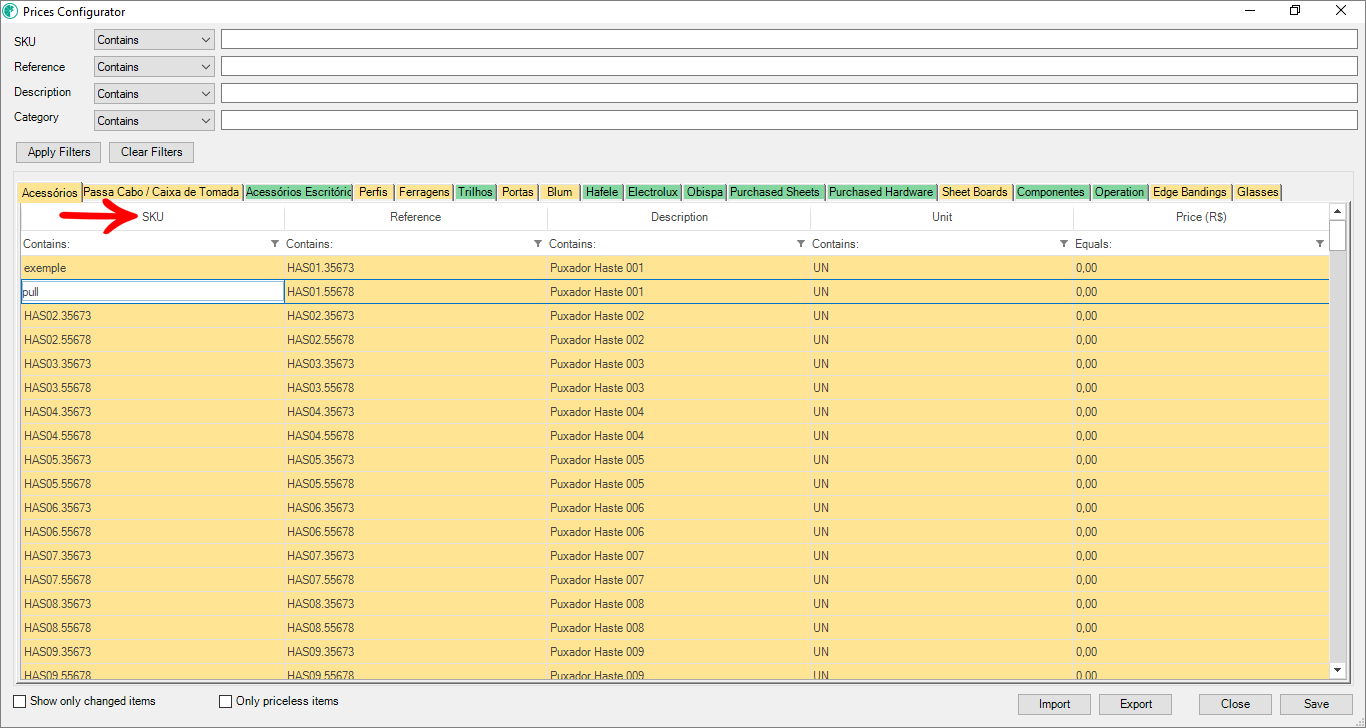1366x728 pixels.
Task: Click the grid's vertical scrollbar thumb
Action: tap(1338, 236)
